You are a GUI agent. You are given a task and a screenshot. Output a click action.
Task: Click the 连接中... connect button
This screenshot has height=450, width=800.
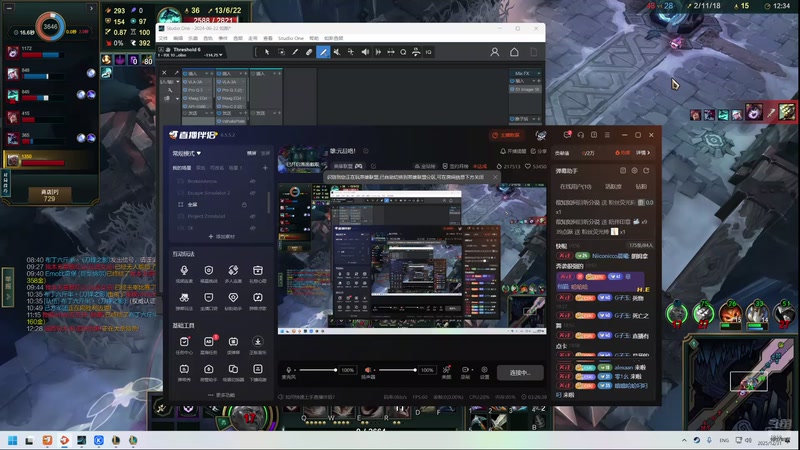tap(520, 372)
